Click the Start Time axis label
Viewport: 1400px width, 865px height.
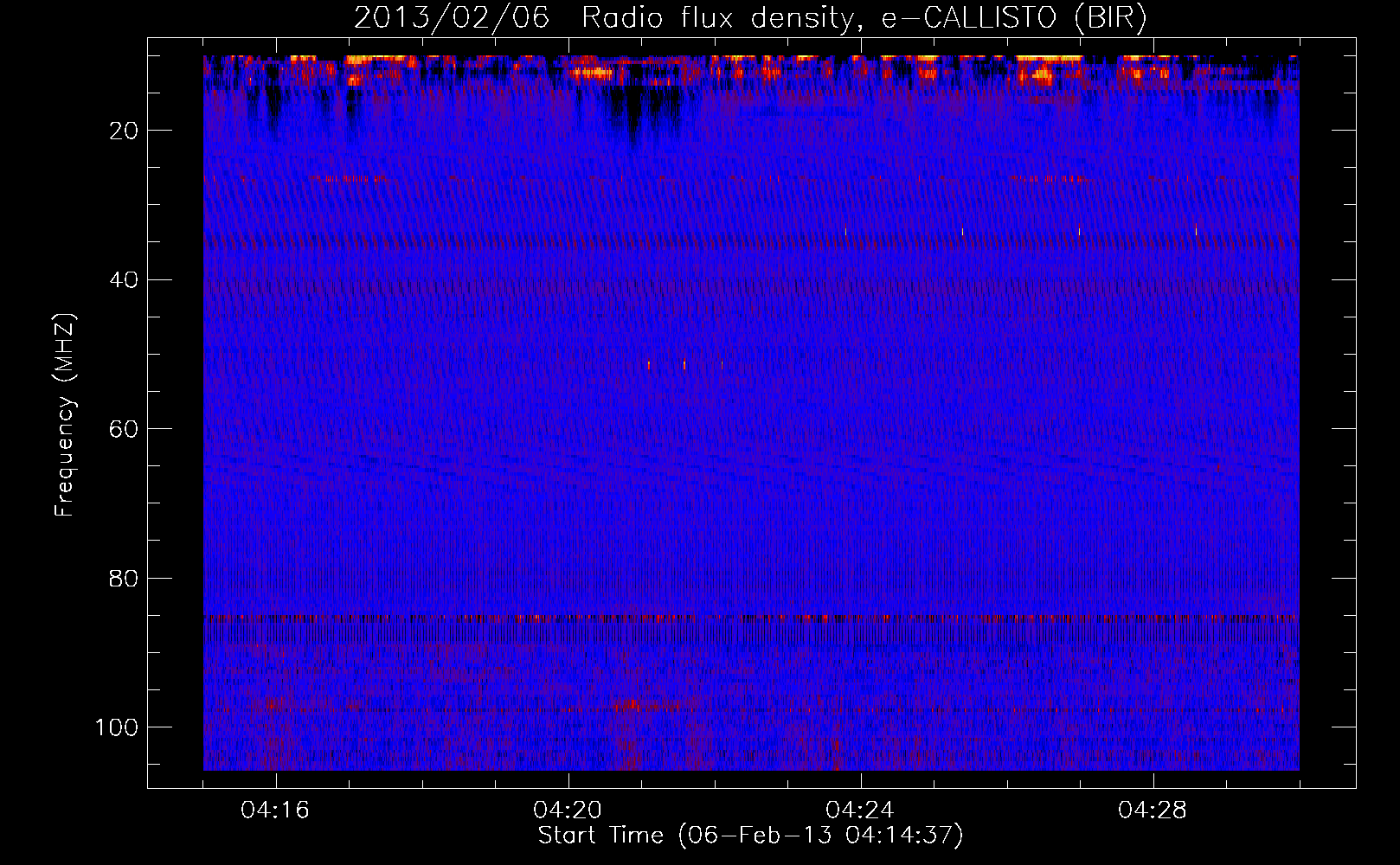pos(750,836)
